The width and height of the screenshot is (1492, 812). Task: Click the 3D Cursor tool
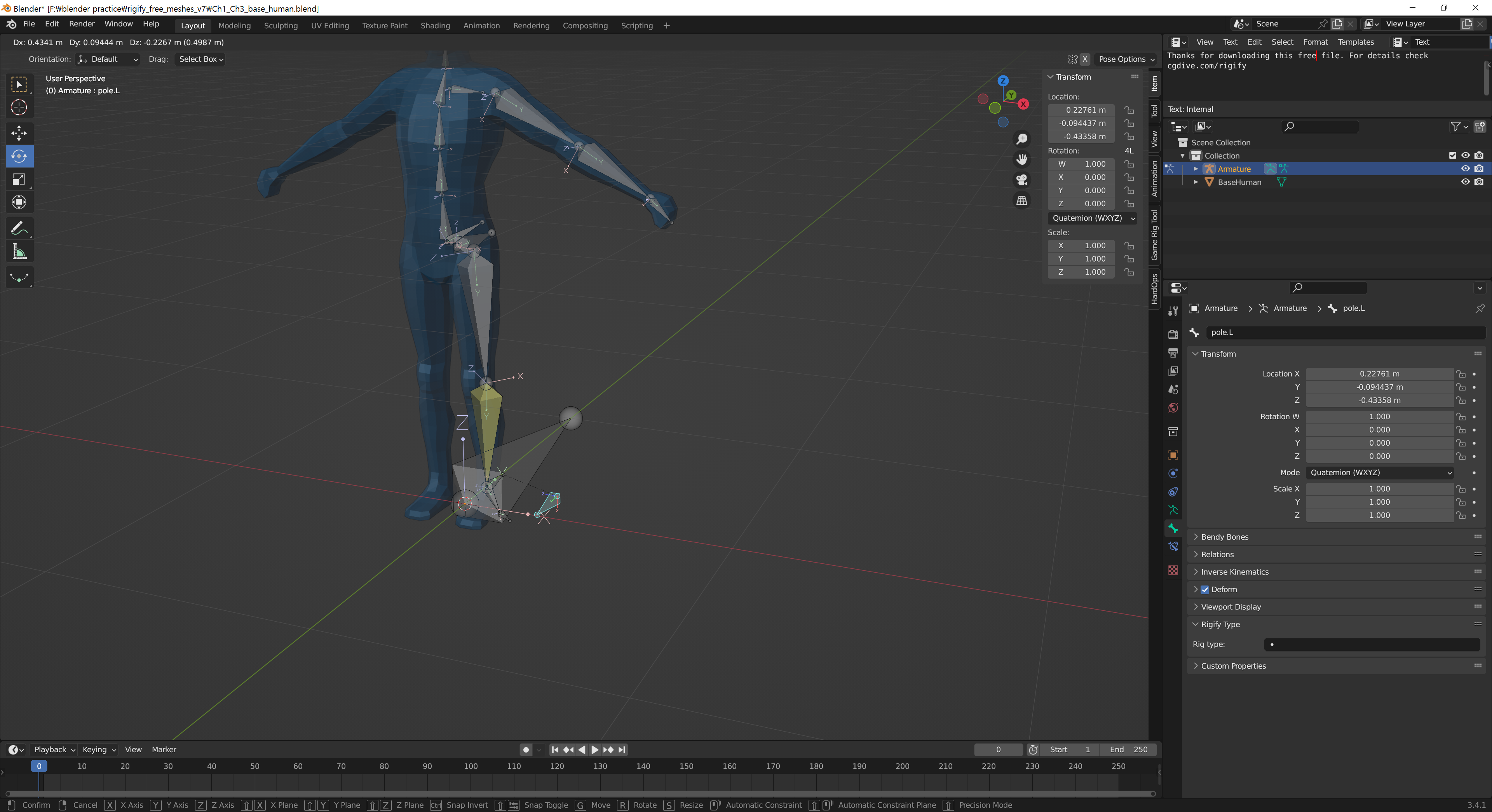coord(19,108)
